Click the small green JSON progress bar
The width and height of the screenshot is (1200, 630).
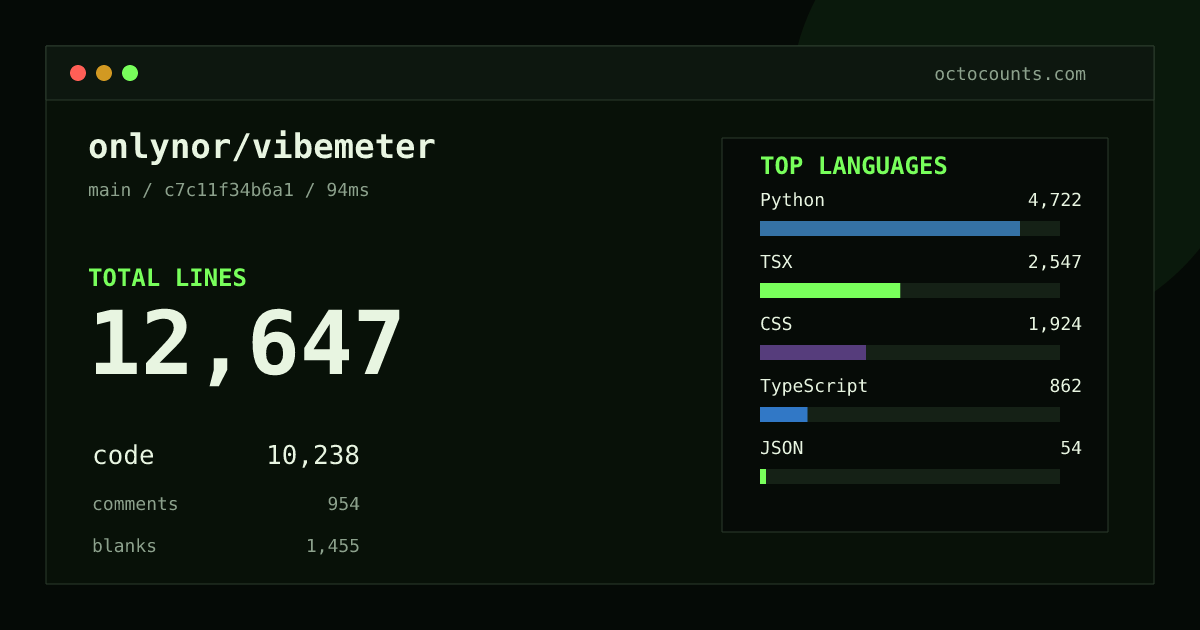click(763, 476)
